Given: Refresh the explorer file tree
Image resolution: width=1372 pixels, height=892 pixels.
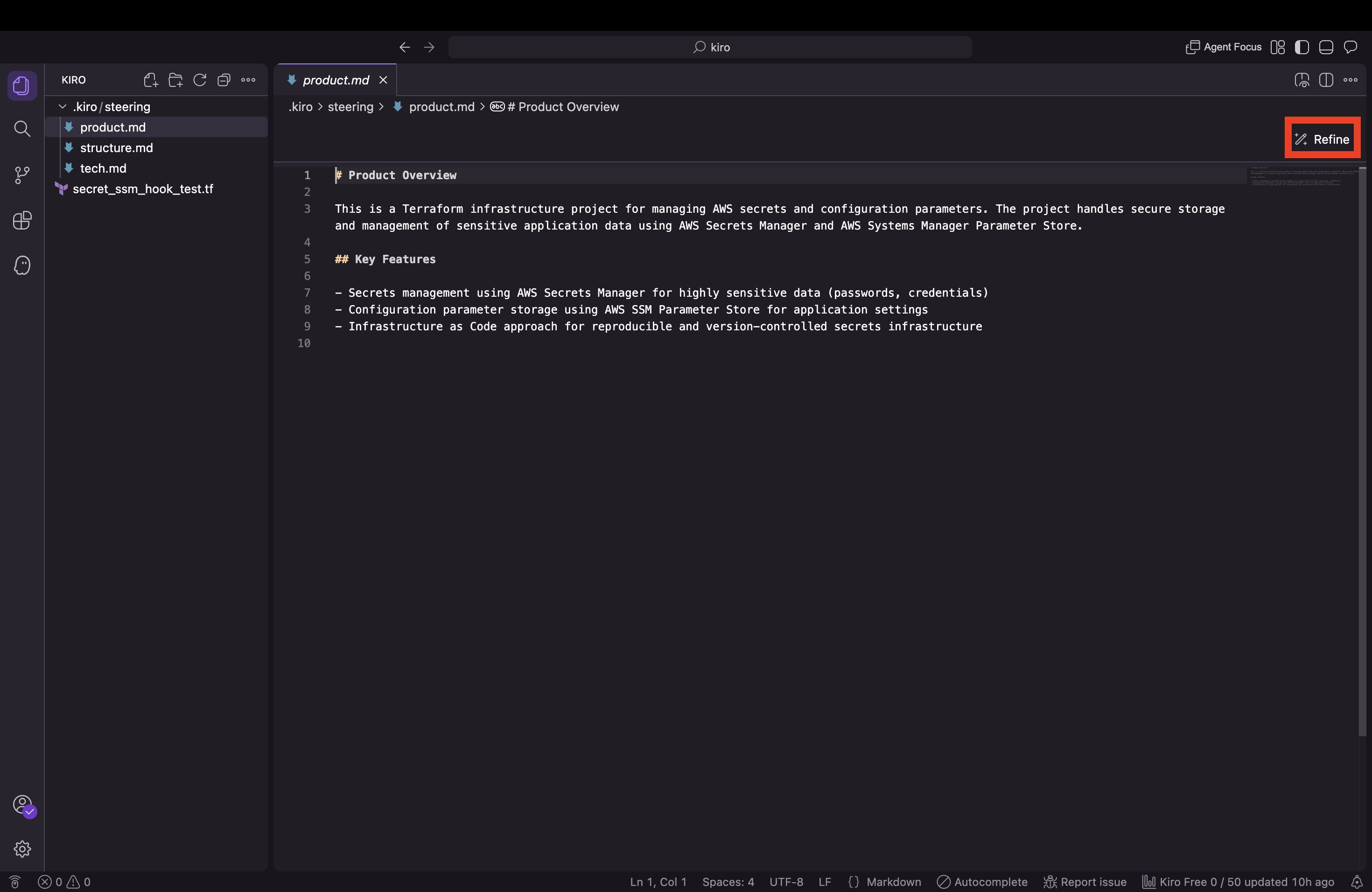Looking at the screenshot, I should click(x=199, y=80).
